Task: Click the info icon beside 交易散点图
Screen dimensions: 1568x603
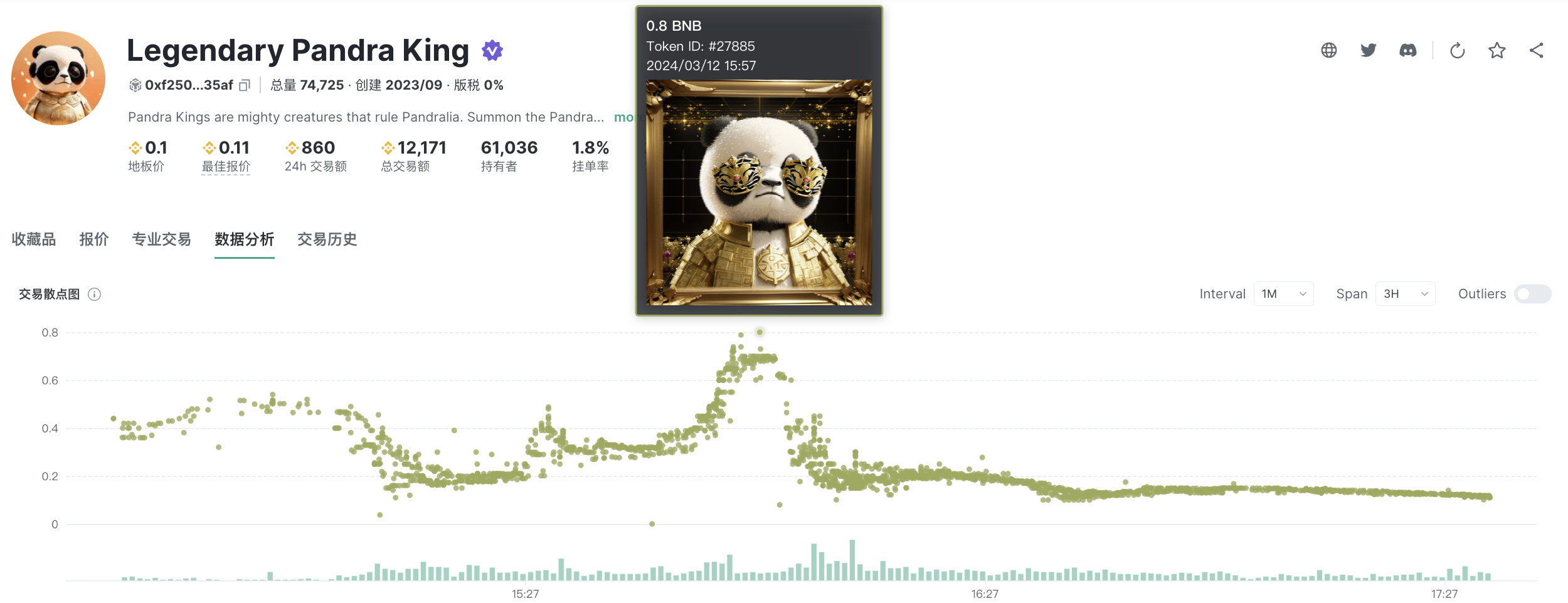Action: (95, 295)
